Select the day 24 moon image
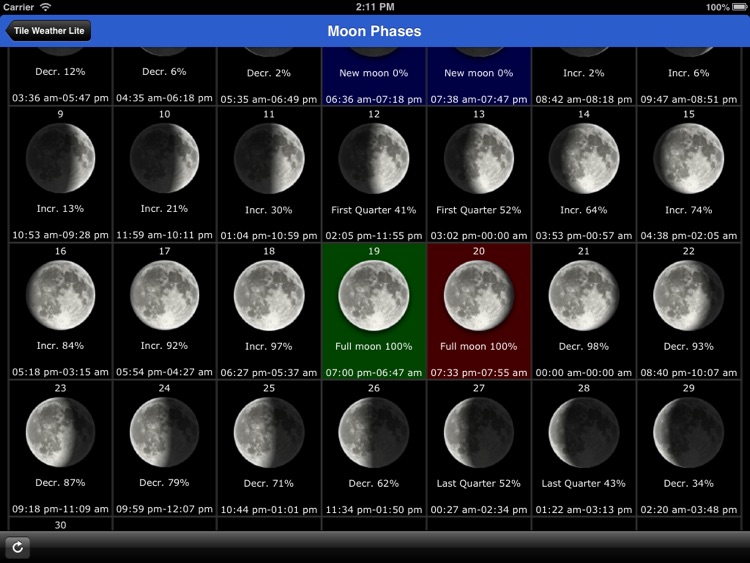Screen dimensions: 750x563 pyautogui.click(x=165, y=432)
